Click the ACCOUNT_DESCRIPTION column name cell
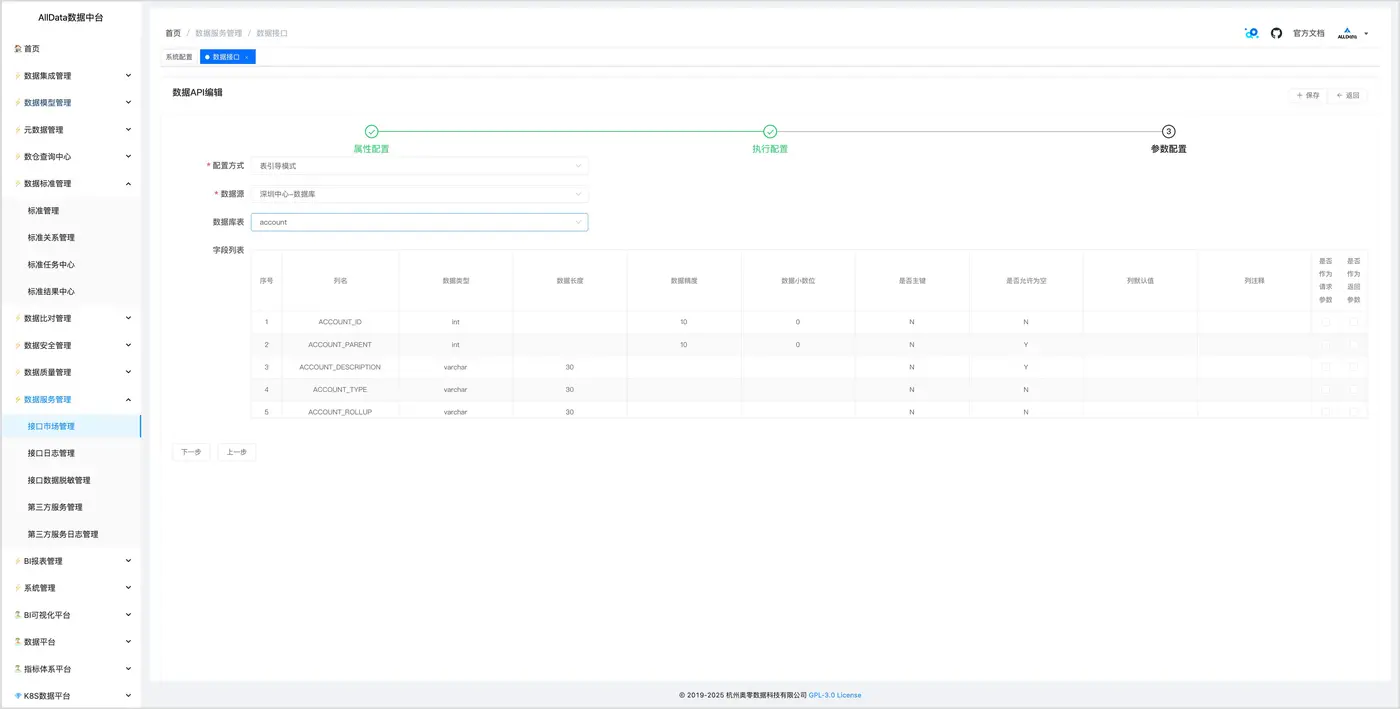The width and height of the screenshot is (1400, 709). pyautogui.click(x=340, y=367)
